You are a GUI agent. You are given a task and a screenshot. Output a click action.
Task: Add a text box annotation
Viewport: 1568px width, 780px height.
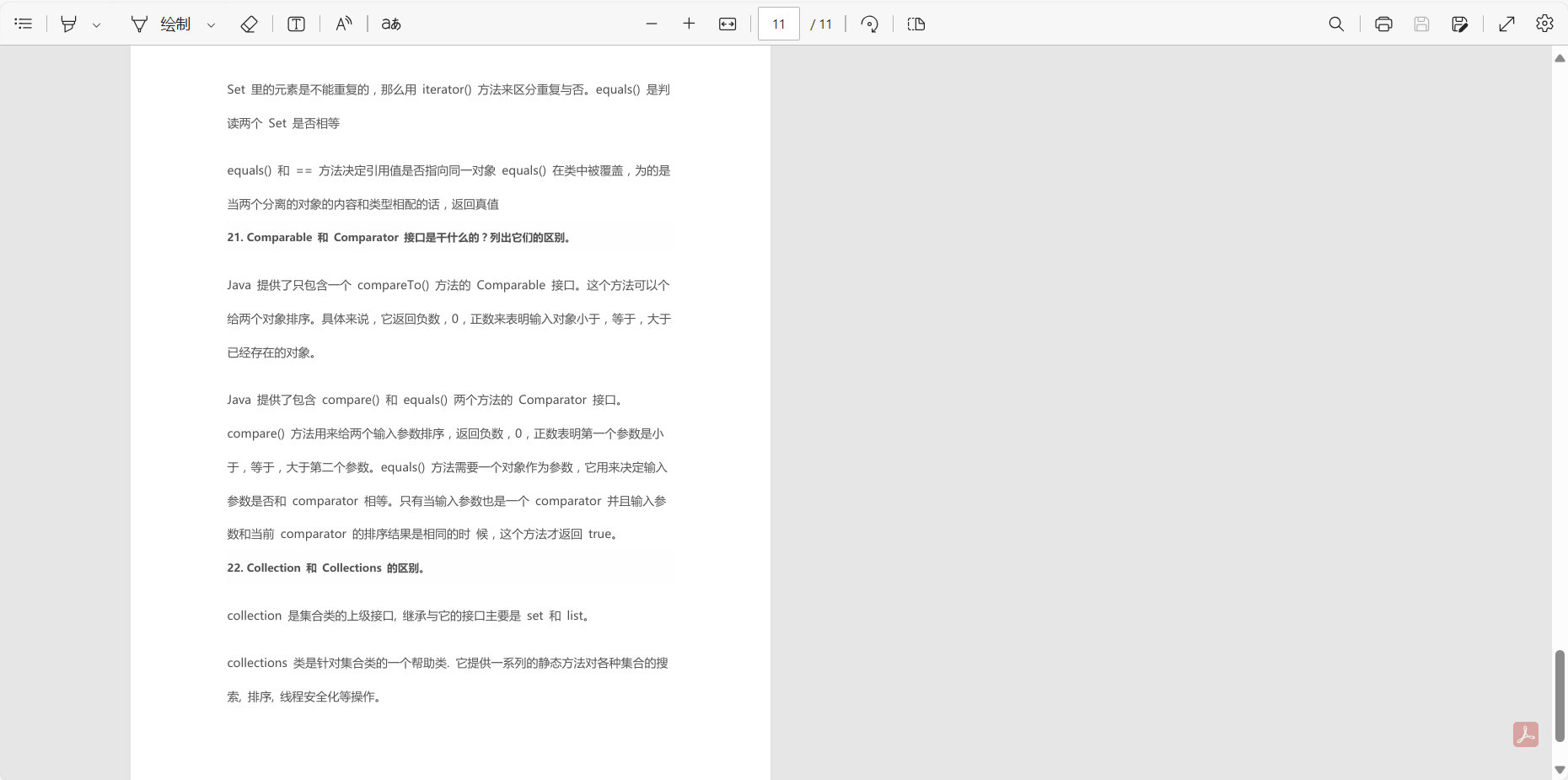[296, 24]
